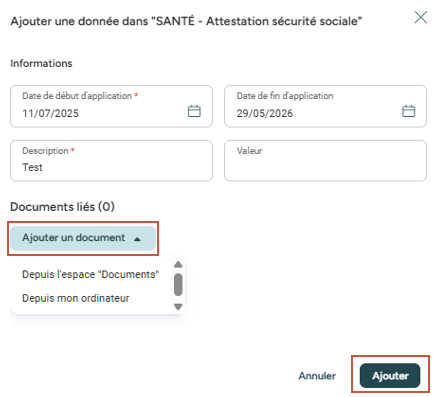Click the dialog title mentioning SANTÉ attestation
The height and width of the screenshot is (397, 441).
pos(186,21)
